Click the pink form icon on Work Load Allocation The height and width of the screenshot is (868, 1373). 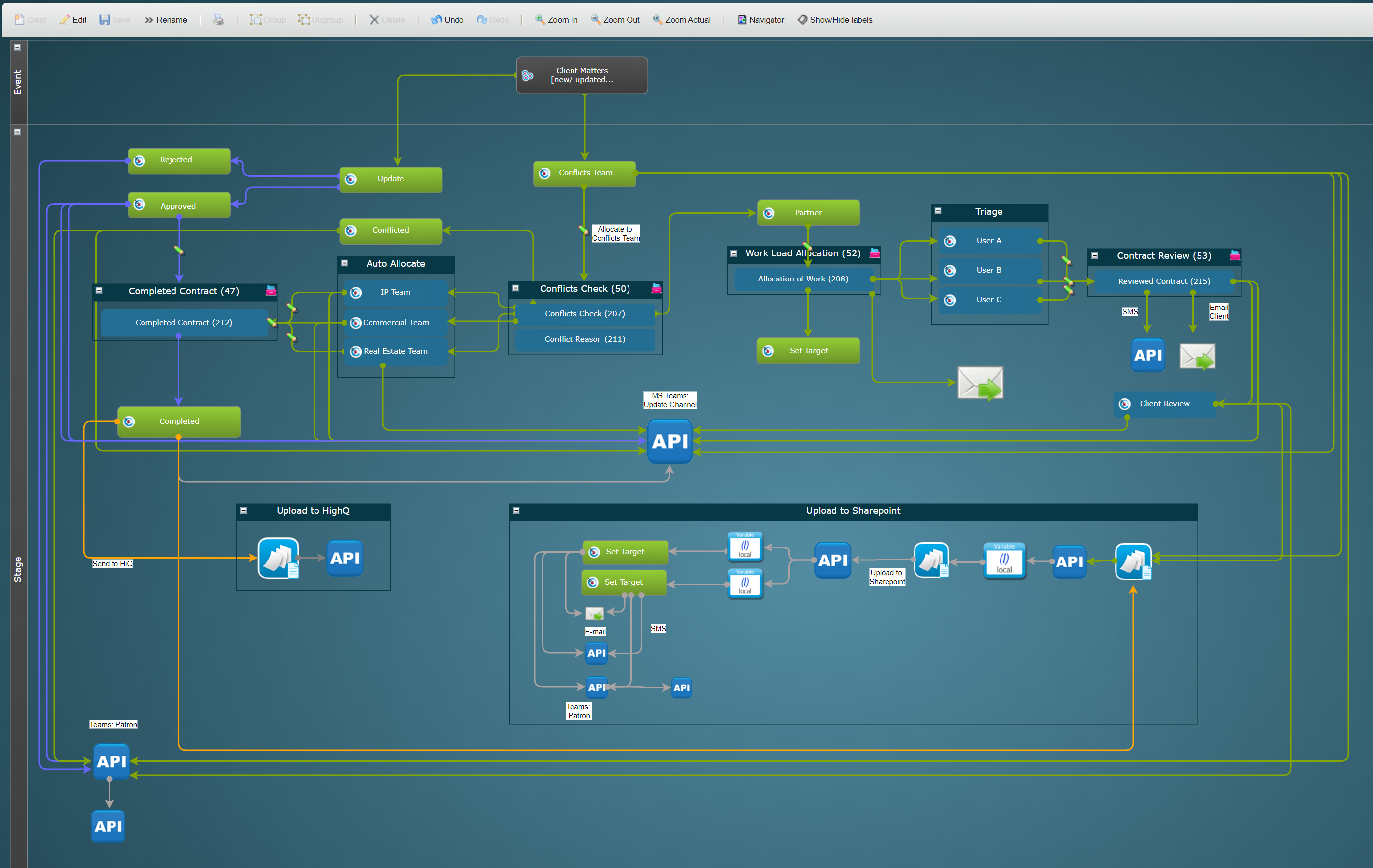pos(875,253)
